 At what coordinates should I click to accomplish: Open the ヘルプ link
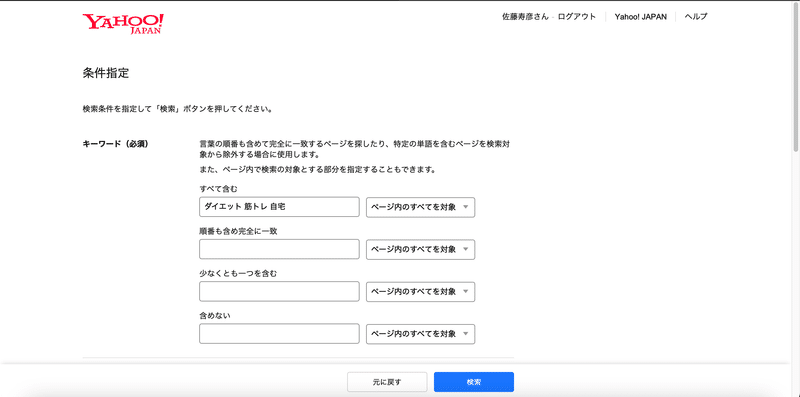(696, 16)
